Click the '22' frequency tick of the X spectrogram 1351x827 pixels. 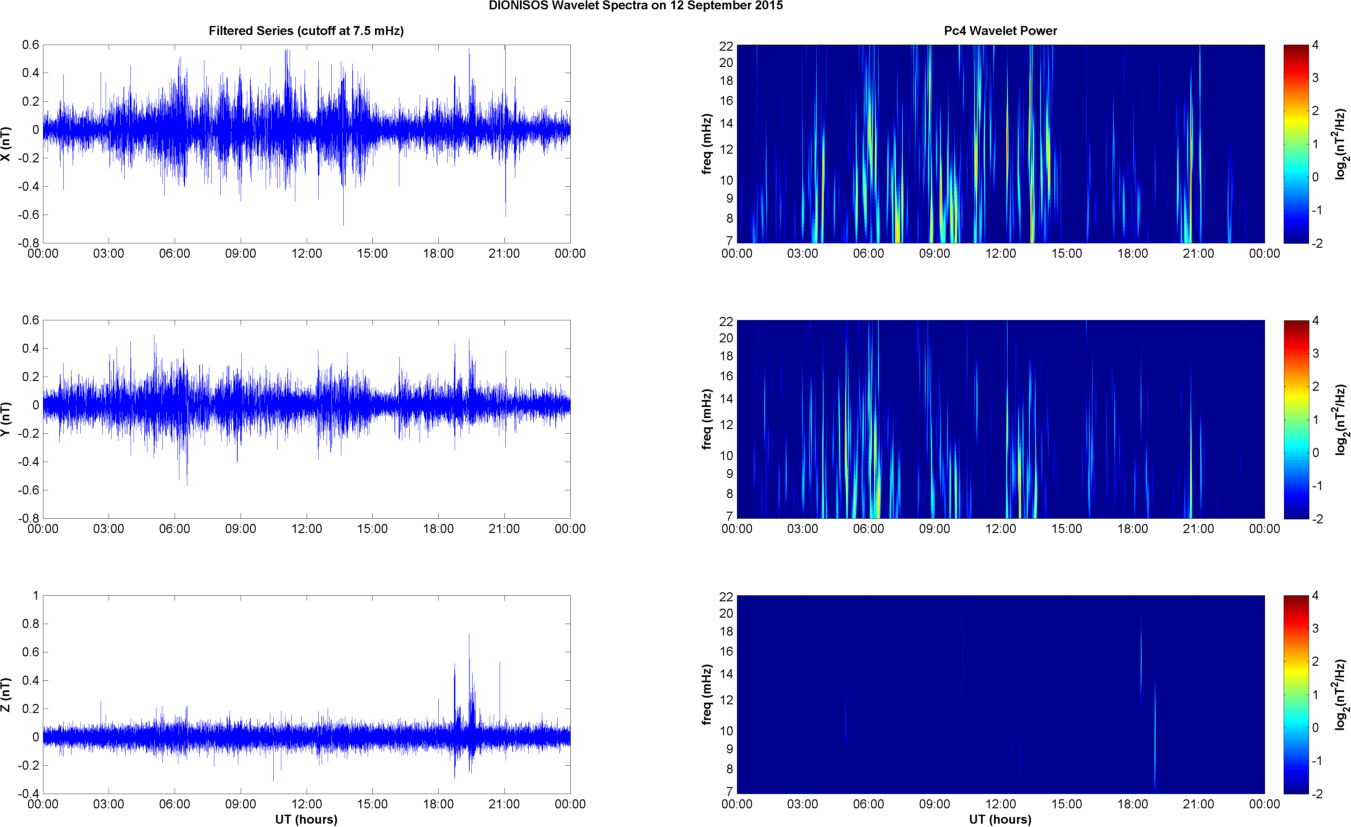coord(727,45)
